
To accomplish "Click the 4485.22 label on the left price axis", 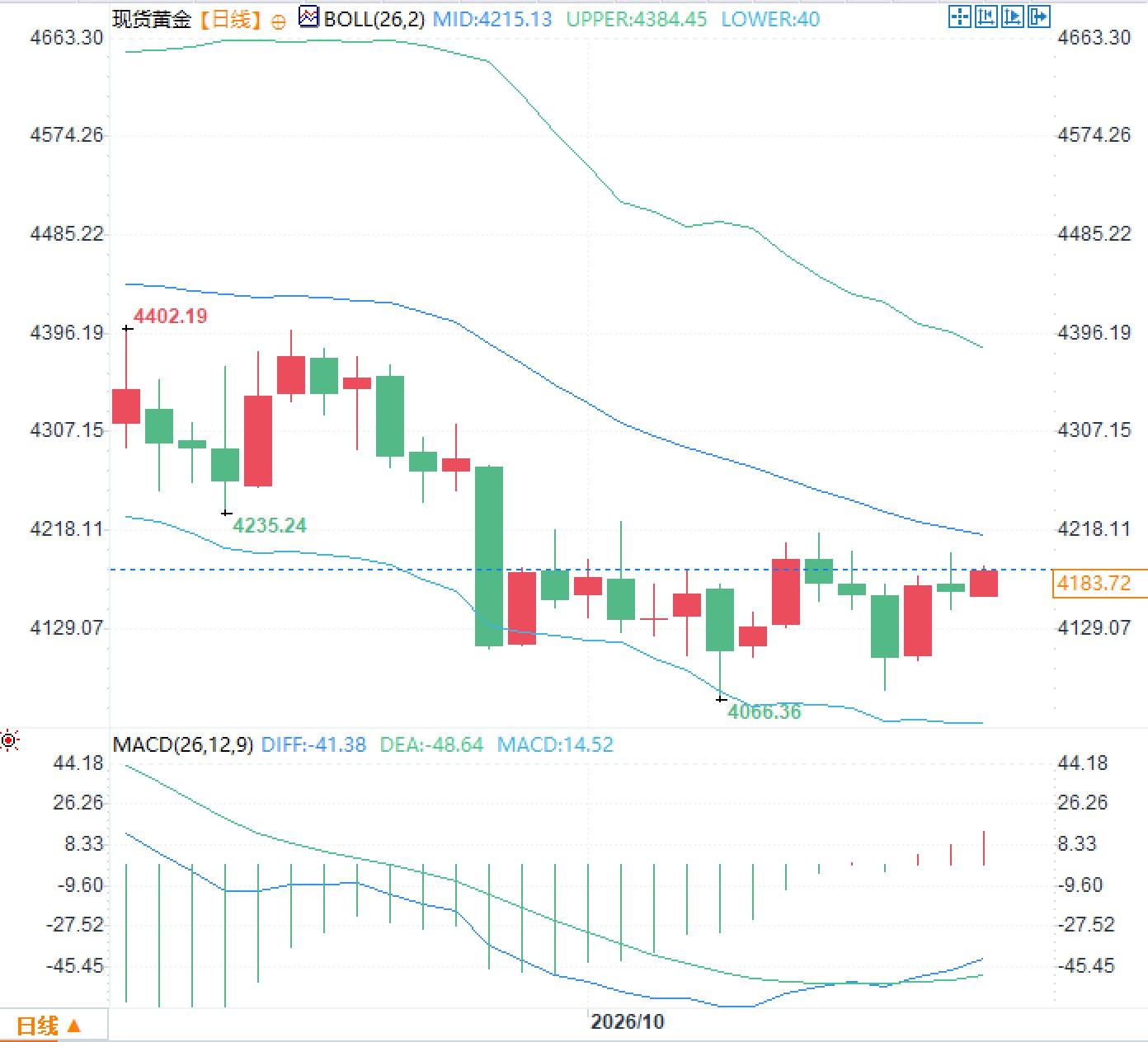I will 67,234.
